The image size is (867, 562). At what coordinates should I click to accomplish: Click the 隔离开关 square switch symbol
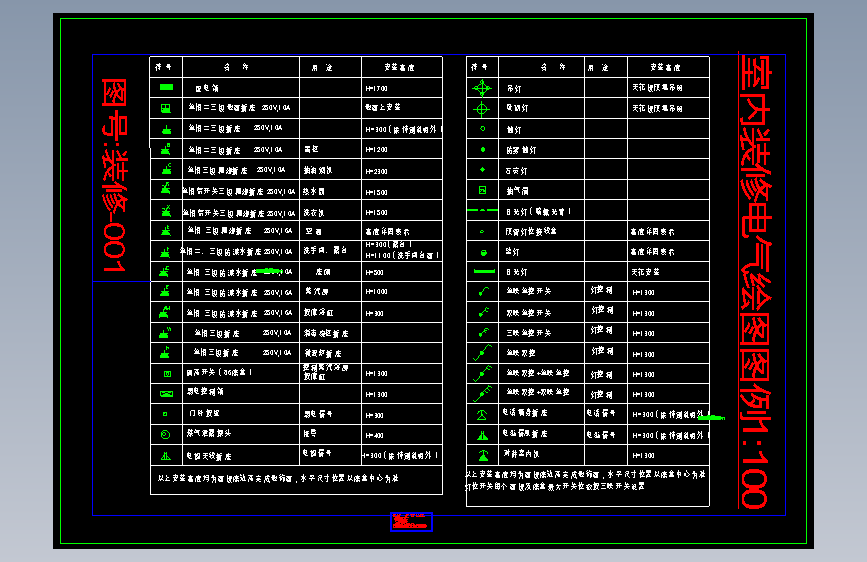pyautogui.click(x=167, y=374)
